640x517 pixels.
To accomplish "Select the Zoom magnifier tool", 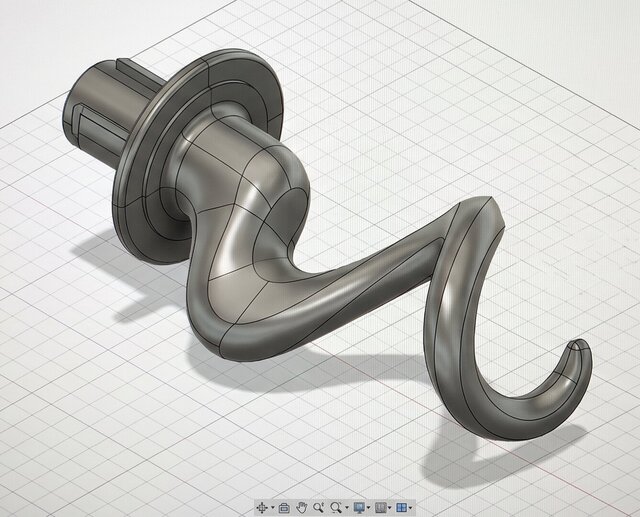I will (319, 508).
